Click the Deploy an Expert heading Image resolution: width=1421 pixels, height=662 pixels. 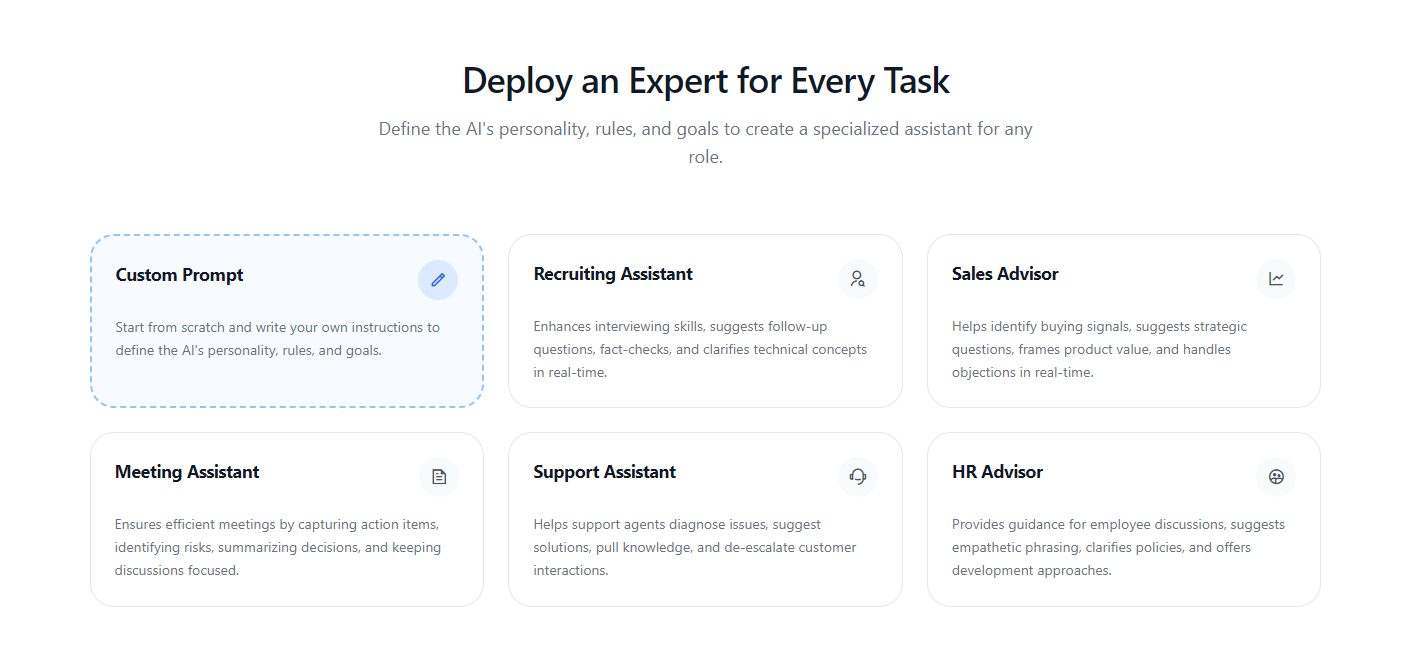coord(706,80)
